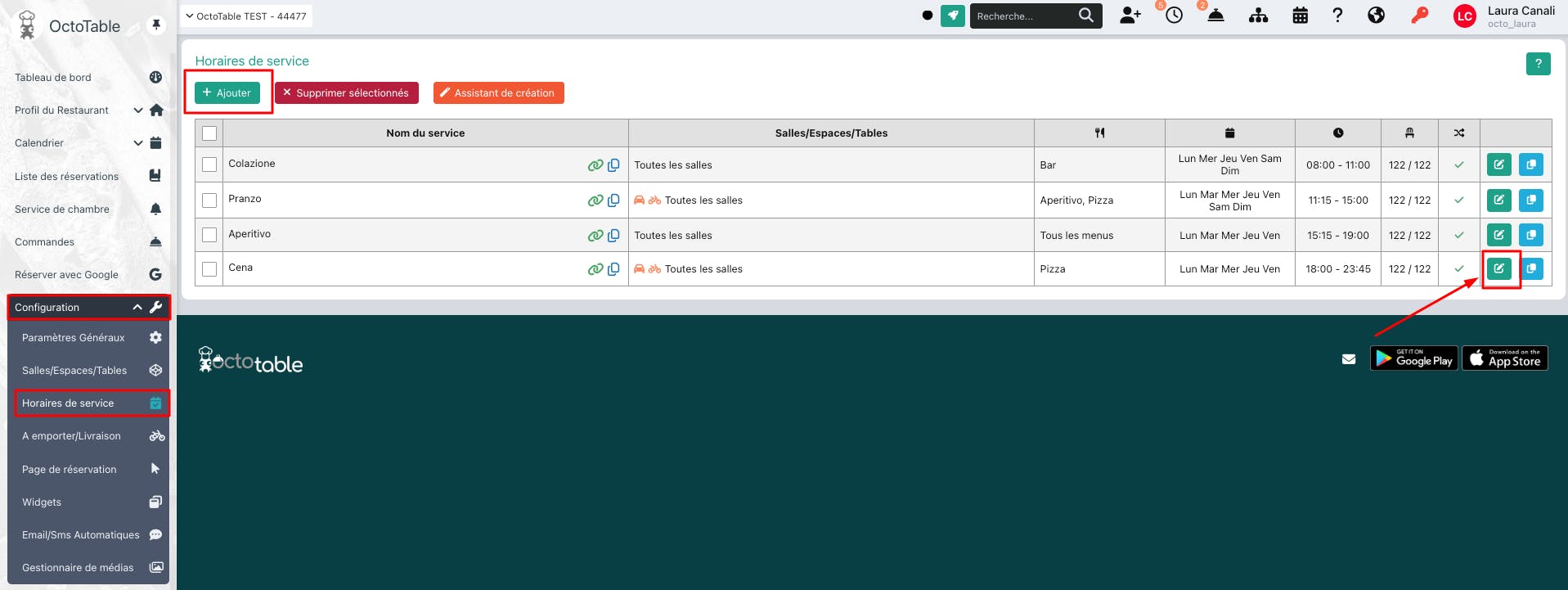Collapse the Configuration section
Screen dimensions: 1568x590
coord(88,308)
